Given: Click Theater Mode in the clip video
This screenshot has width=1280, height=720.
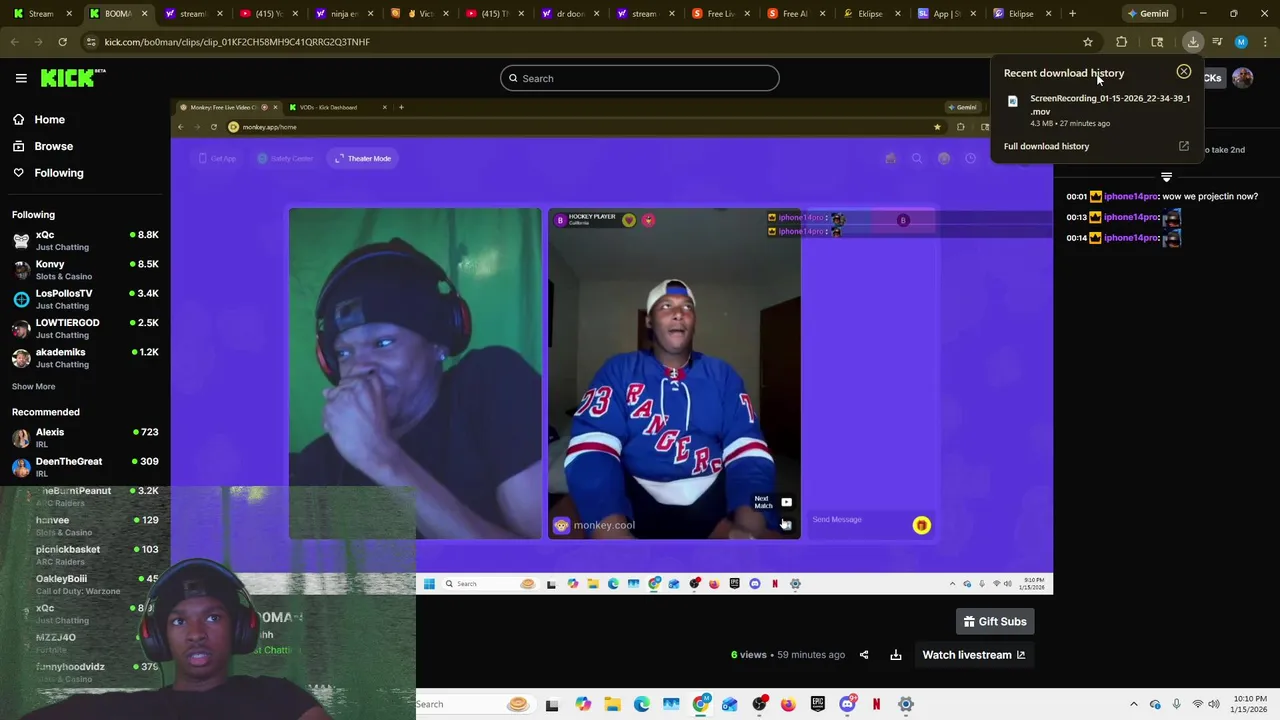Looking at the screenshot, I should pos(363,158).
